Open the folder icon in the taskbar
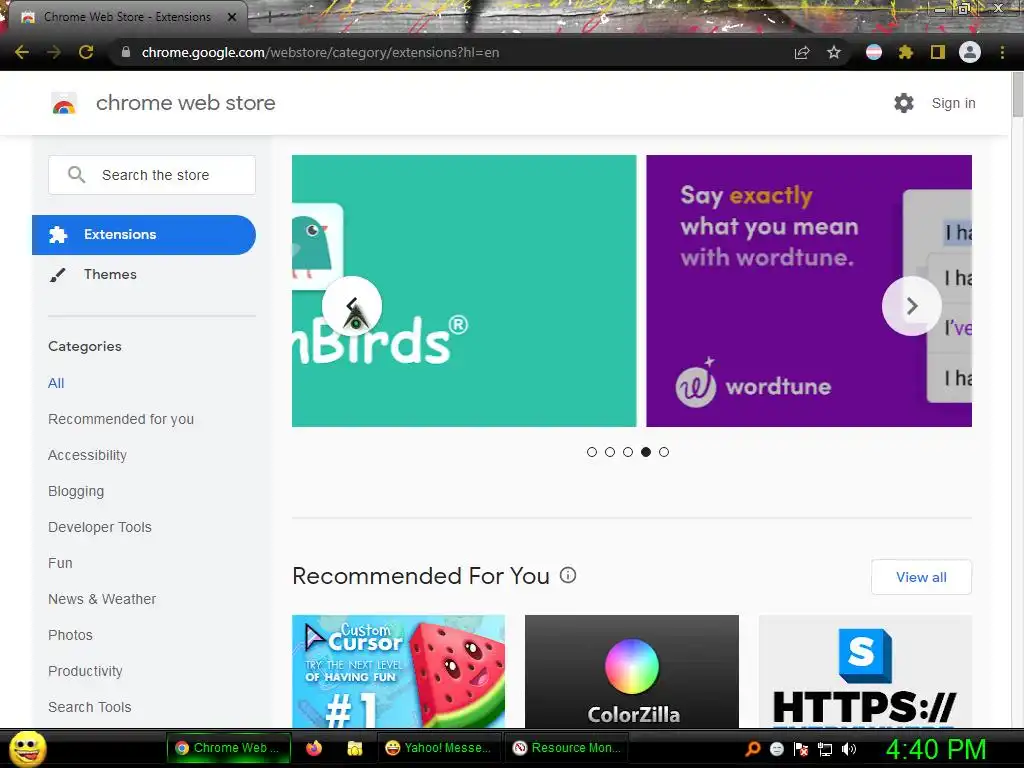1024x768 pixels. coord(355,748)
